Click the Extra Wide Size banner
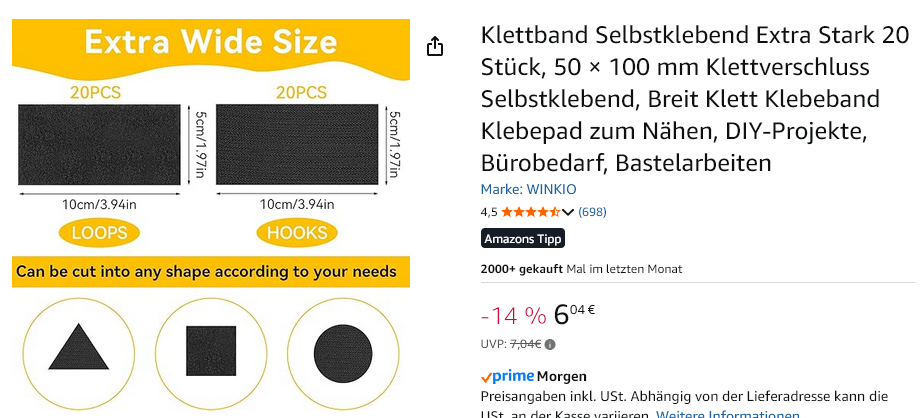The width and height of the screenshot is (922, 418). pos(210,43)
